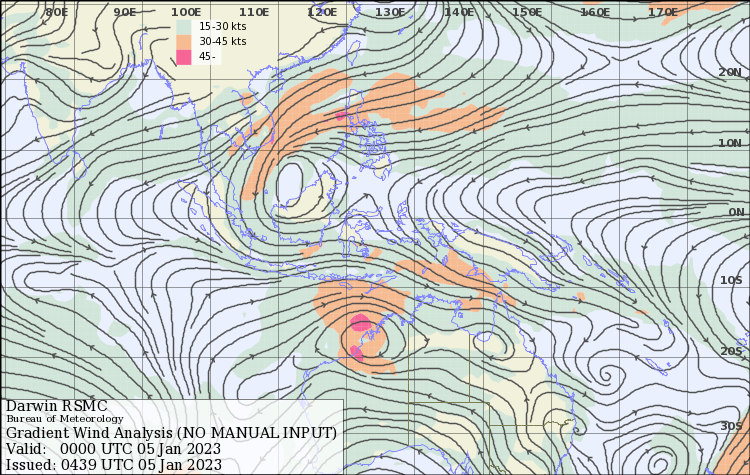Click the Issued 0439 UTC time line
The width and height of the screenshot is (750, 475).
click(113, 465)
